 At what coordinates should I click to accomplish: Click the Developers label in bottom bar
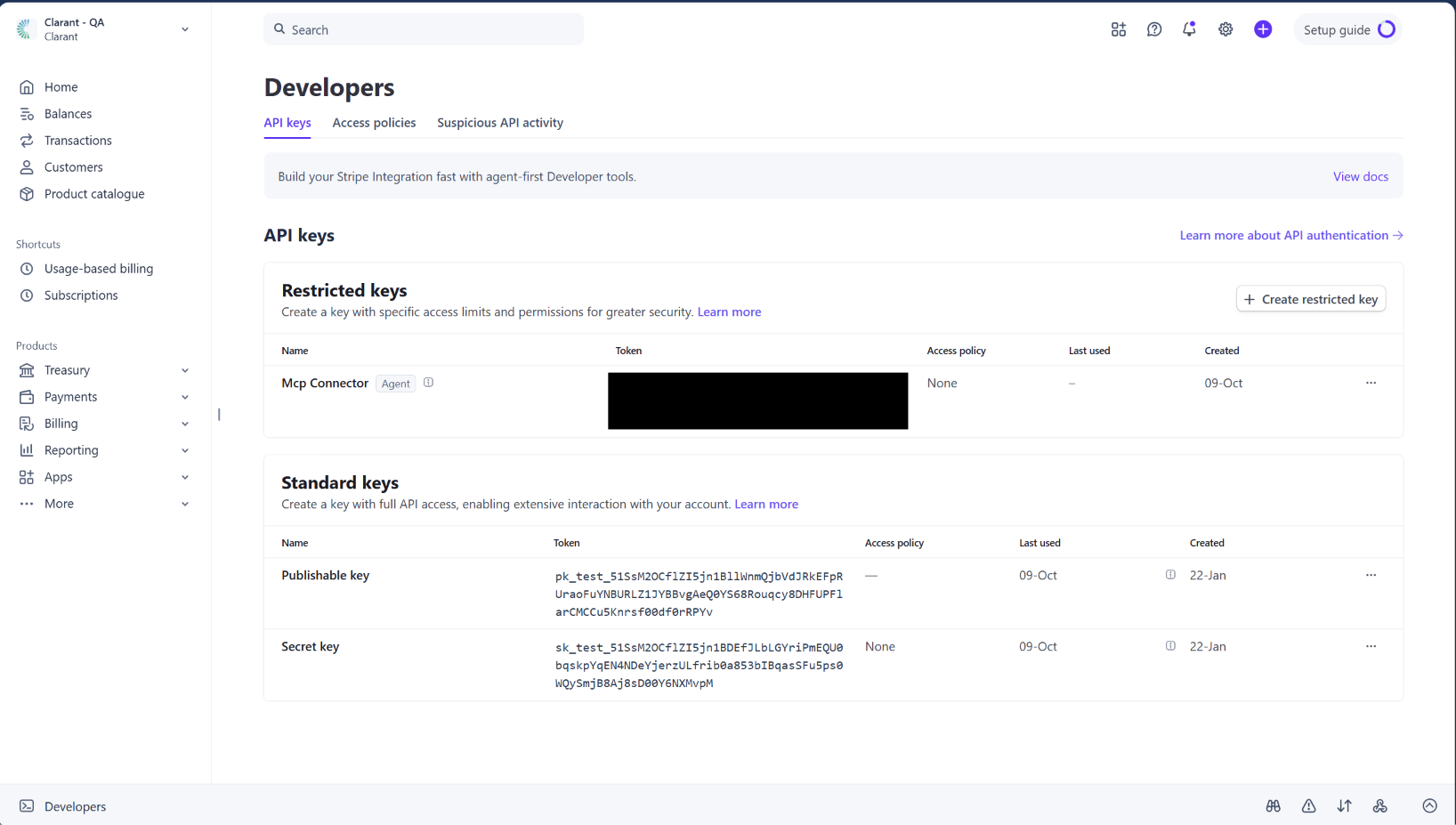[x=76, y=806]
